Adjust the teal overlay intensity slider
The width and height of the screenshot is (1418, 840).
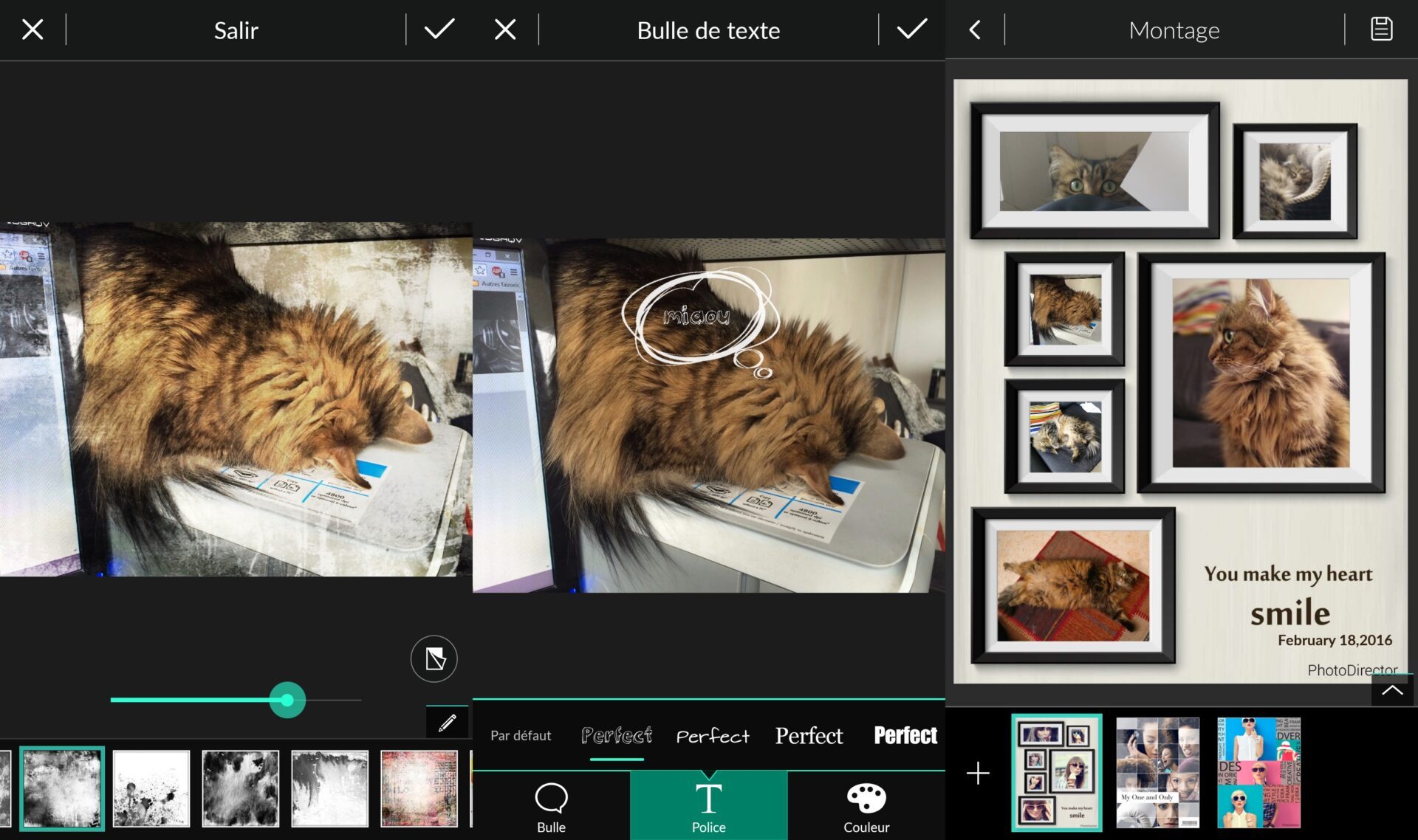[287, 700]
